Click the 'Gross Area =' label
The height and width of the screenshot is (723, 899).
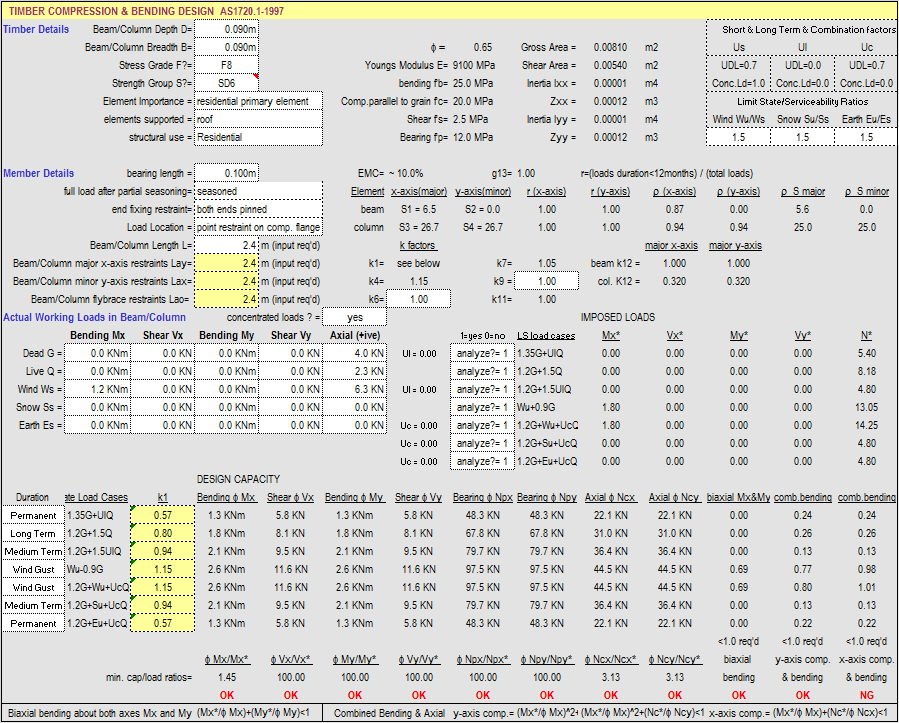tap(548, 47)
